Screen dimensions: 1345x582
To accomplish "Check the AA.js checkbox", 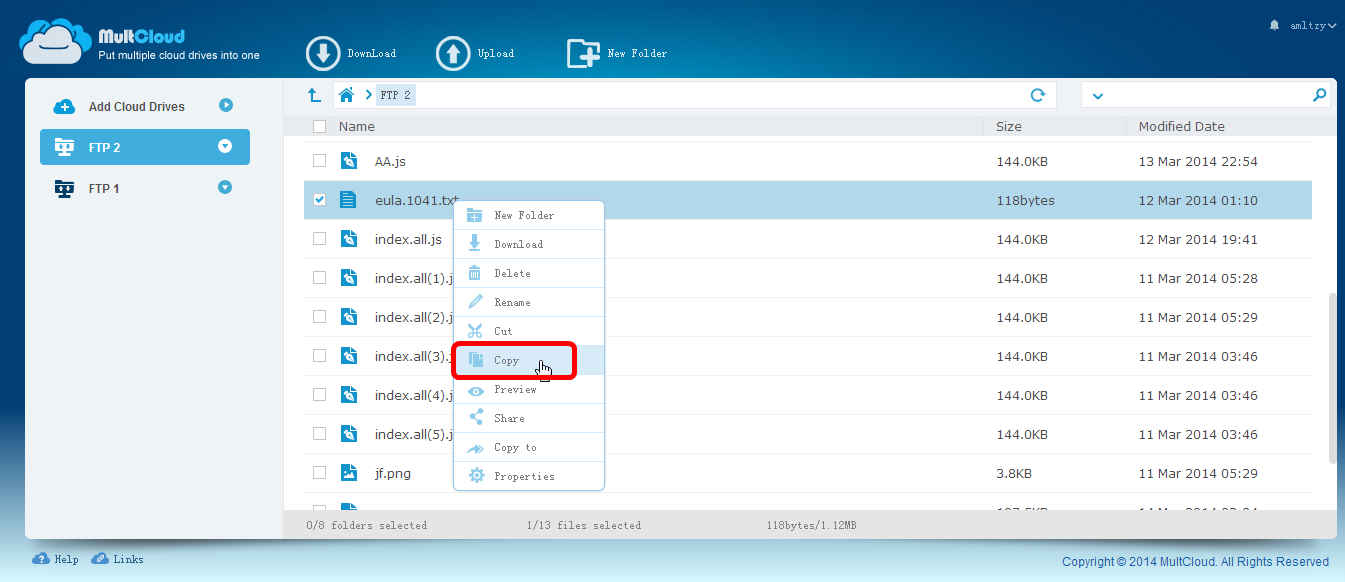I will (x=319, y=160).
